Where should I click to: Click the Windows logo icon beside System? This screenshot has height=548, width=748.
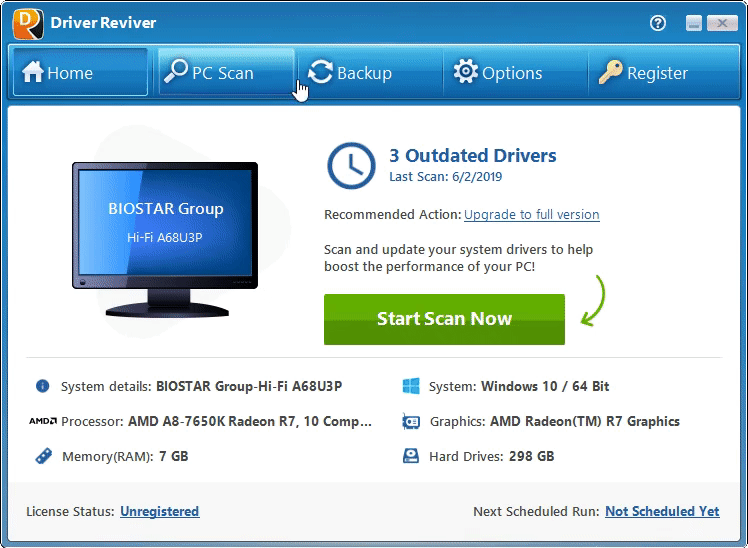click(410, 386)
